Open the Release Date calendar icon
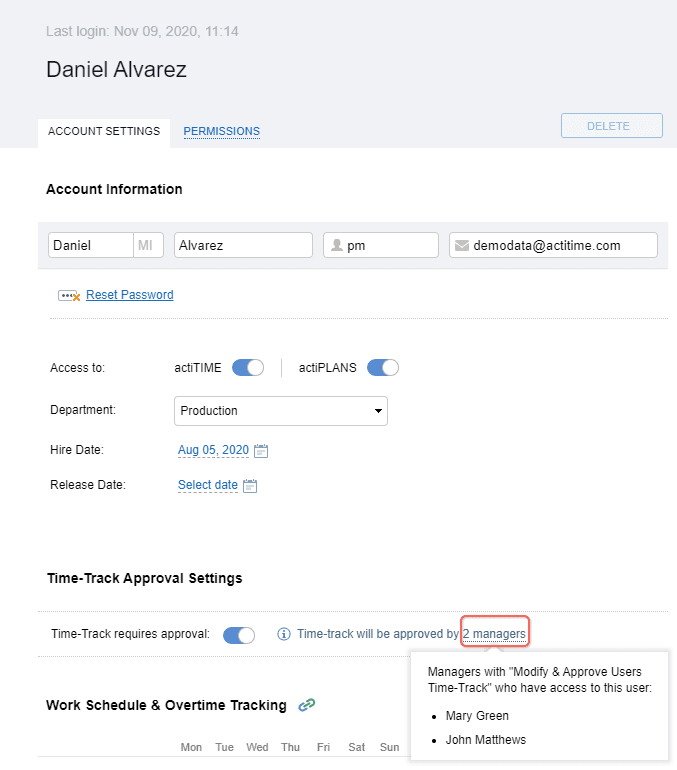This screenshot has height=770, width=677. [250, 486]
